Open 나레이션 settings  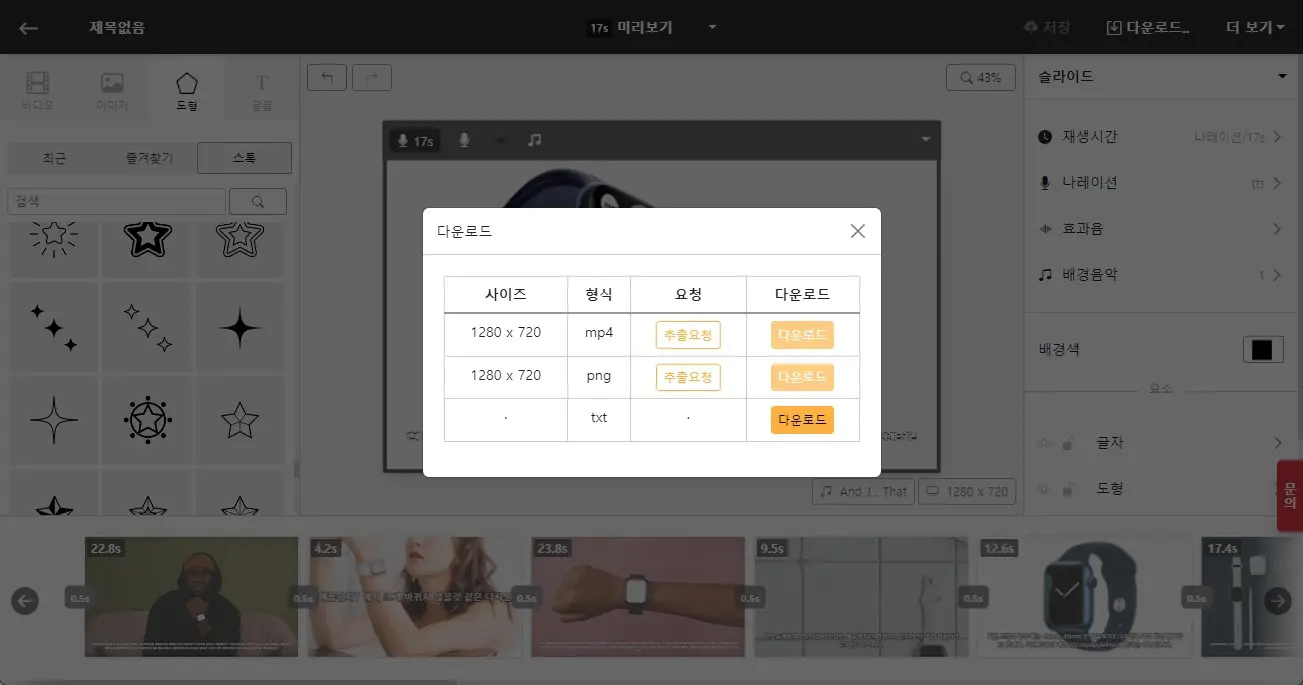coord(1160,182)
